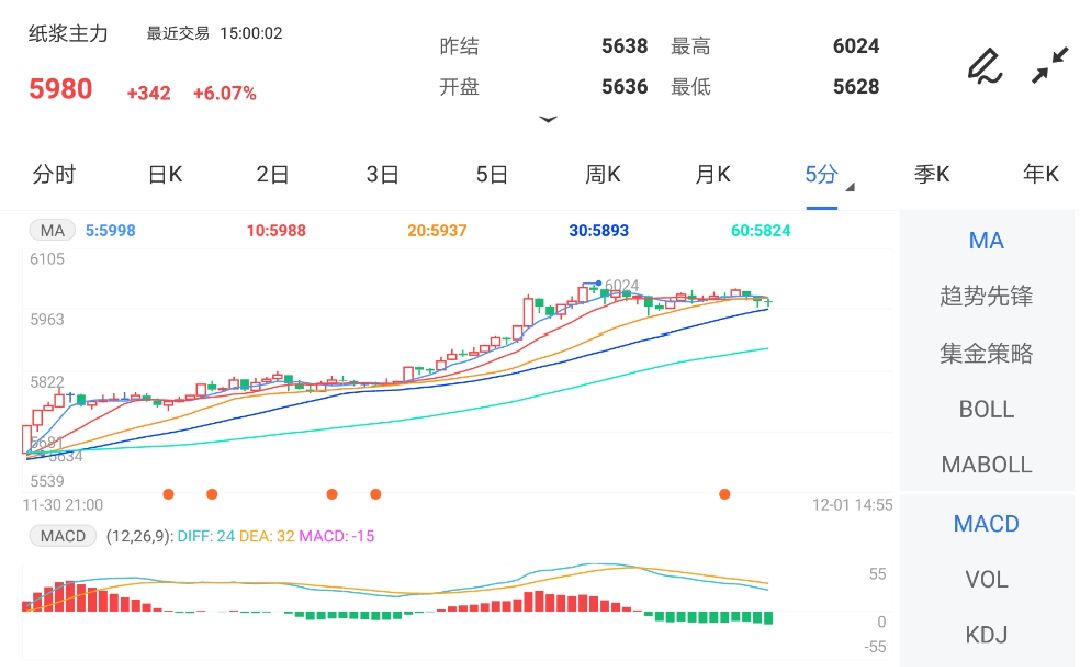
Task: Expand the quote details chevron
Action: point(548,119)
